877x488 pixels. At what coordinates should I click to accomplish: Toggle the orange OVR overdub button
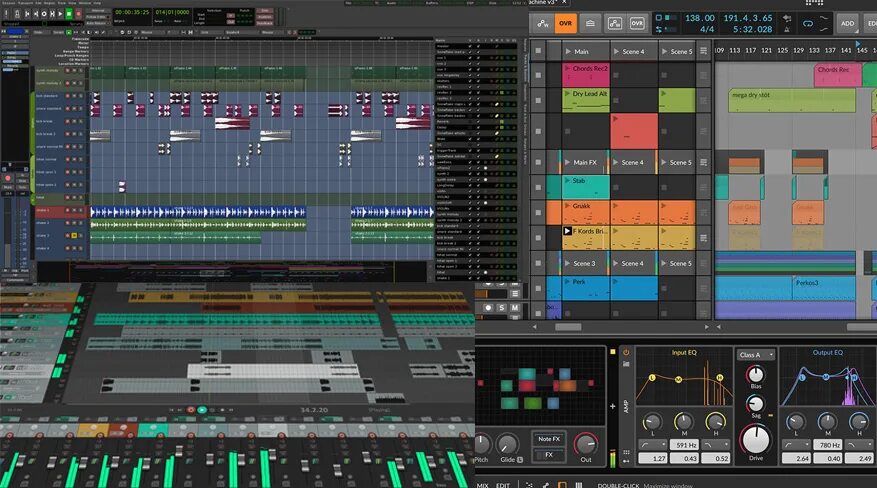click(x=565, y=23)
